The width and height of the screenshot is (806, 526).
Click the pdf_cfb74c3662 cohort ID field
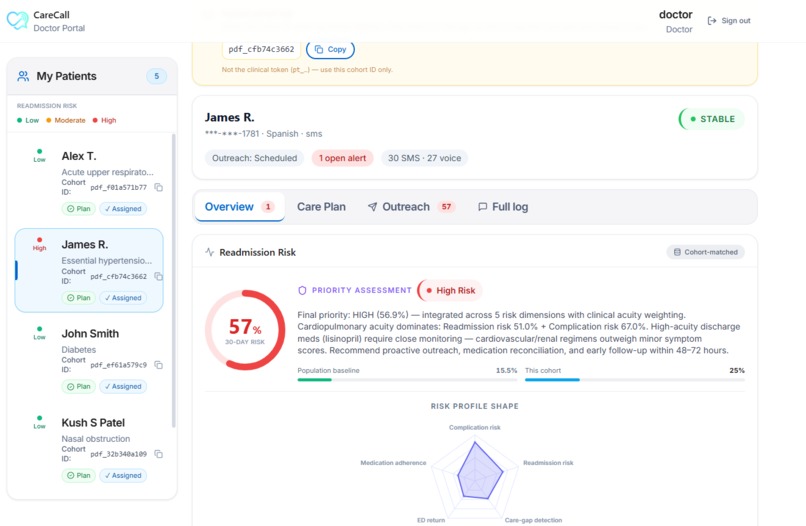[261, 49]
